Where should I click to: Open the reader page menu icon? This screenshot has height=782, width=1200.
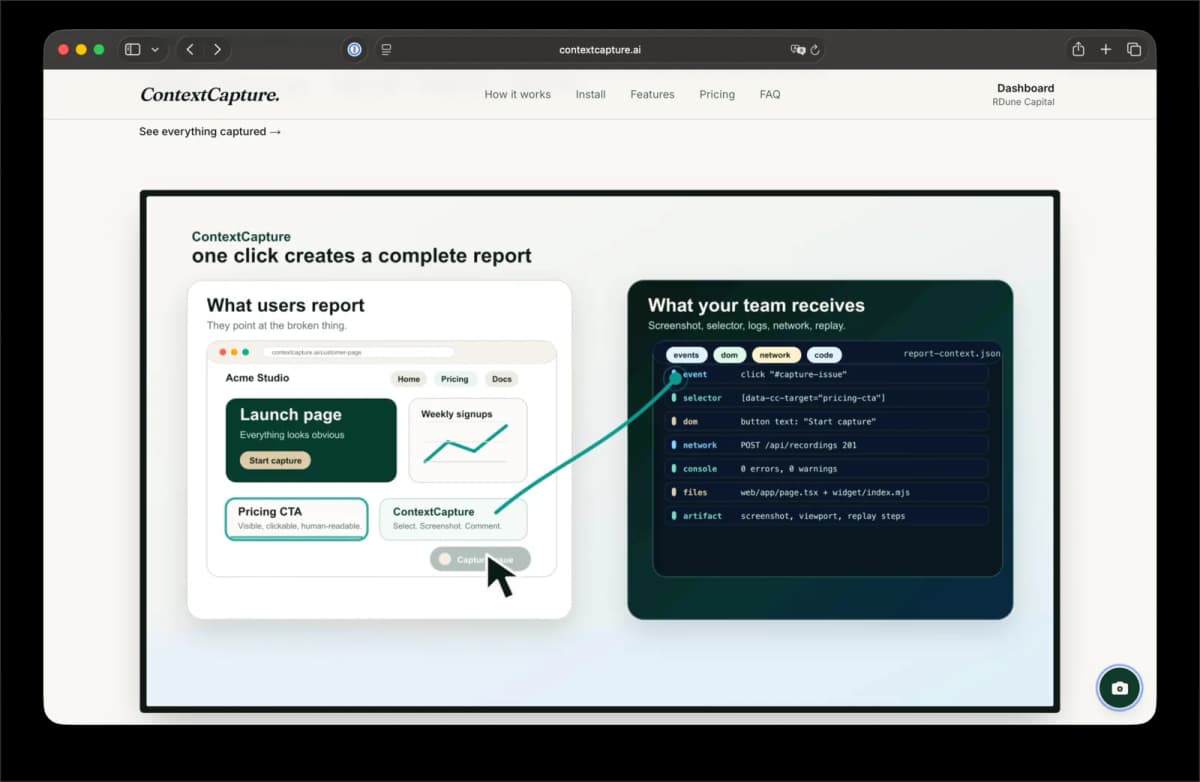(x=386, y=49)
